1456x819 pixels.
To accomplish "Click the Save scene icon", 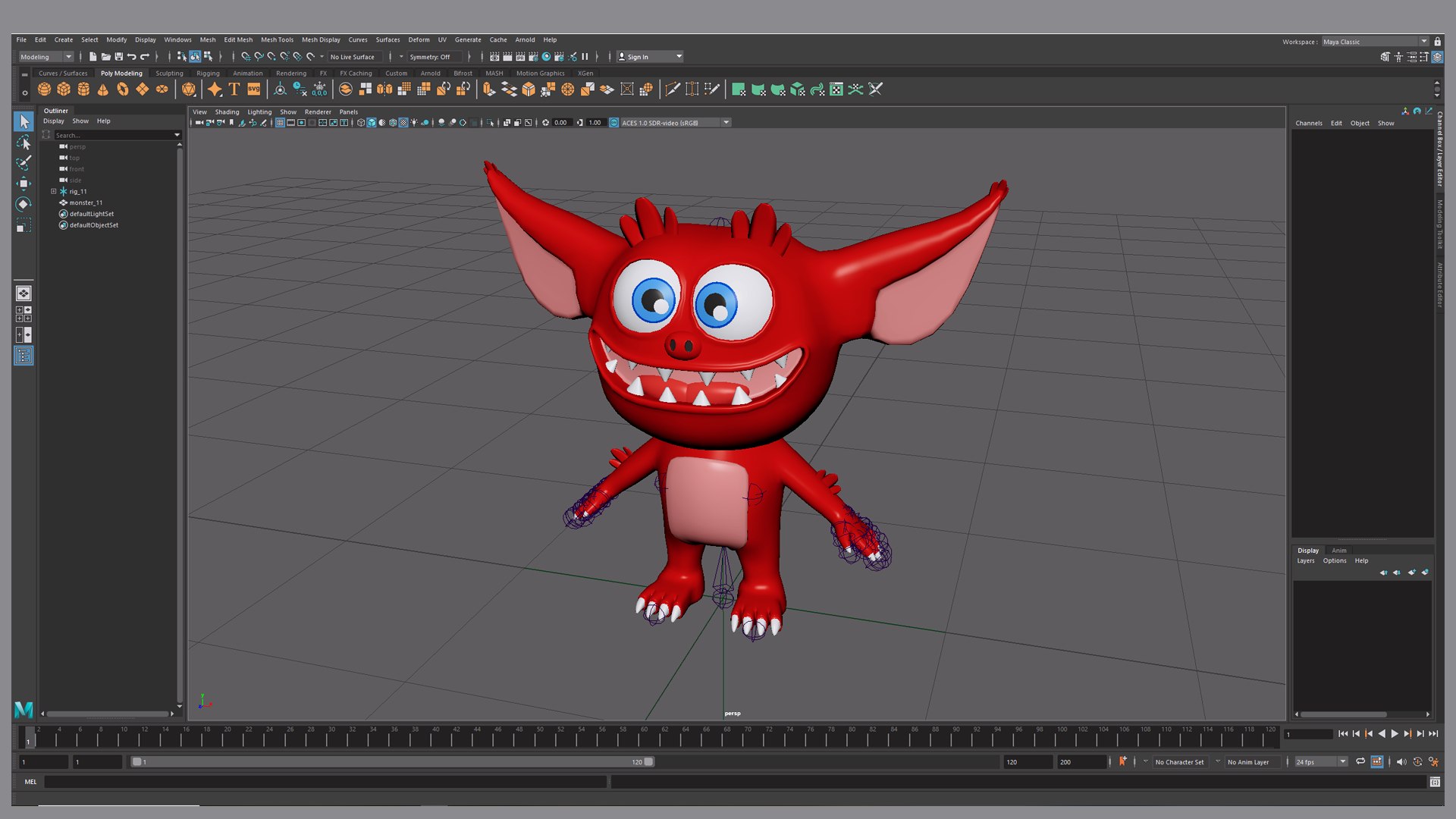I will (x=118, y=57).
